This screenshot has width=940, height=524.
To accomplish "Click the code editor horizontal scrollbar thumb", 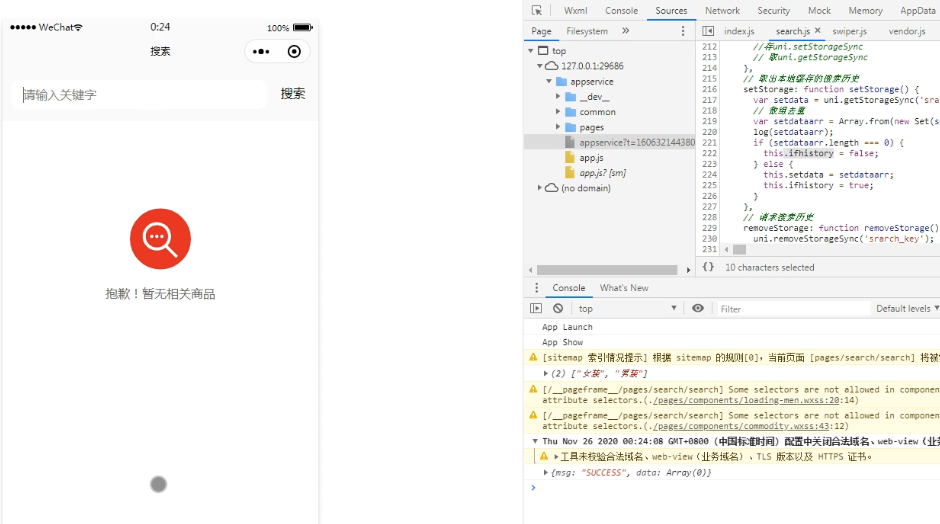I will click(739, 249).
